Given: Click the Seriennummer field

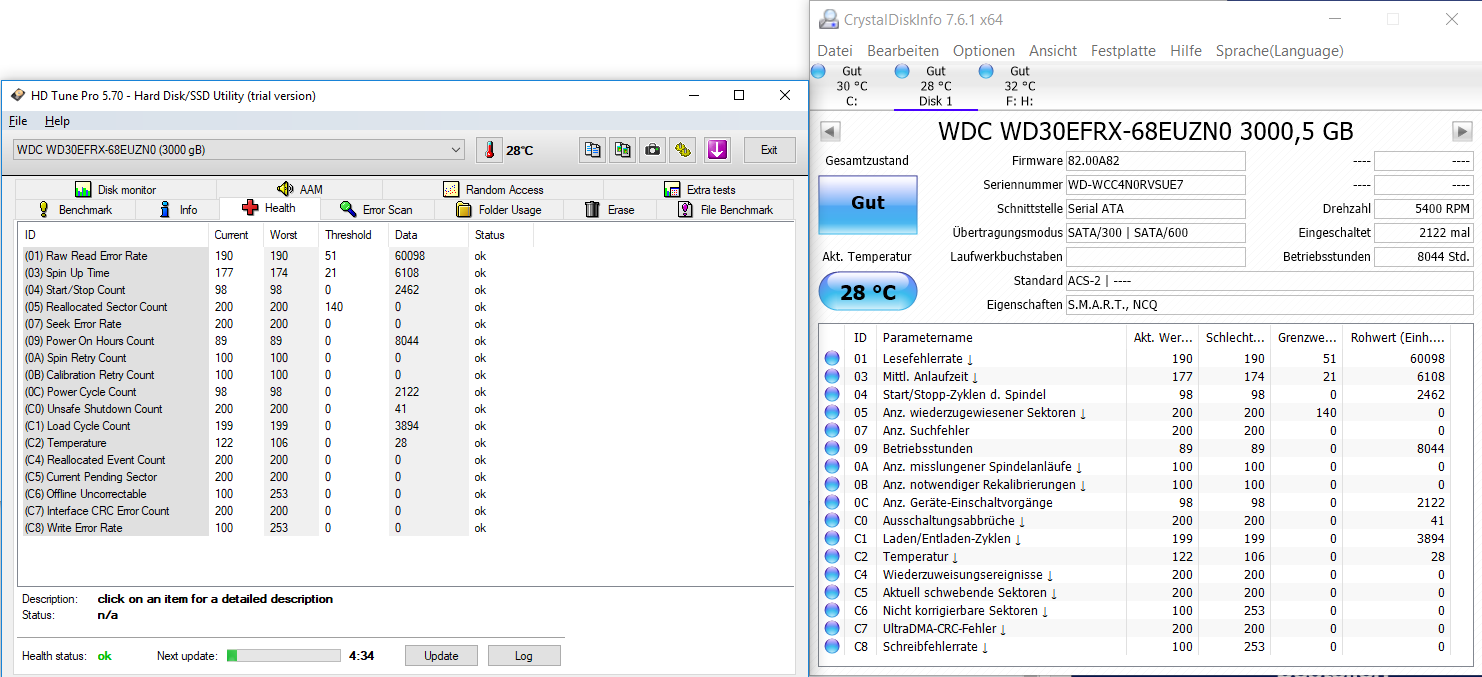Looking at the screenshot, I should coord(1155,185).
